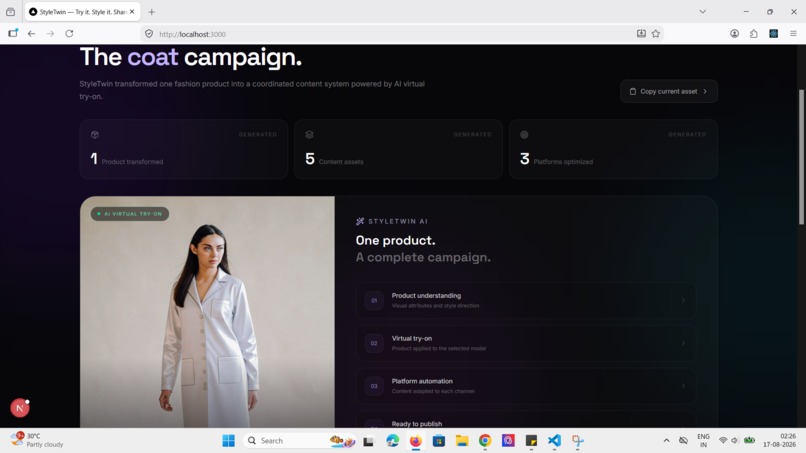Open the Windows Start menu
Viewport: 806px width, 453px height.
coord(228,441)
